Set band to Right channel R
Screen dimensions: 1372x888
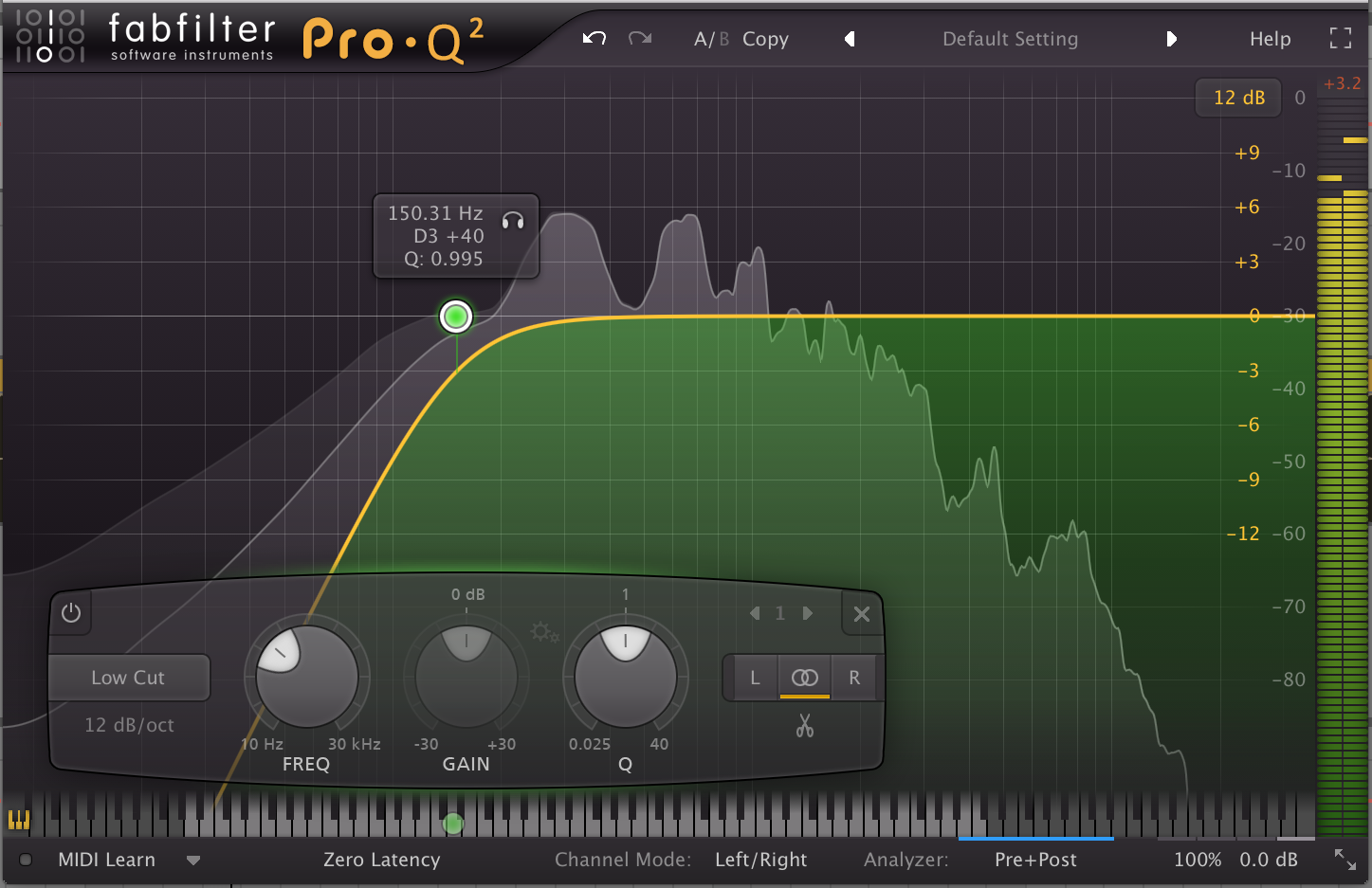point(854,678)
